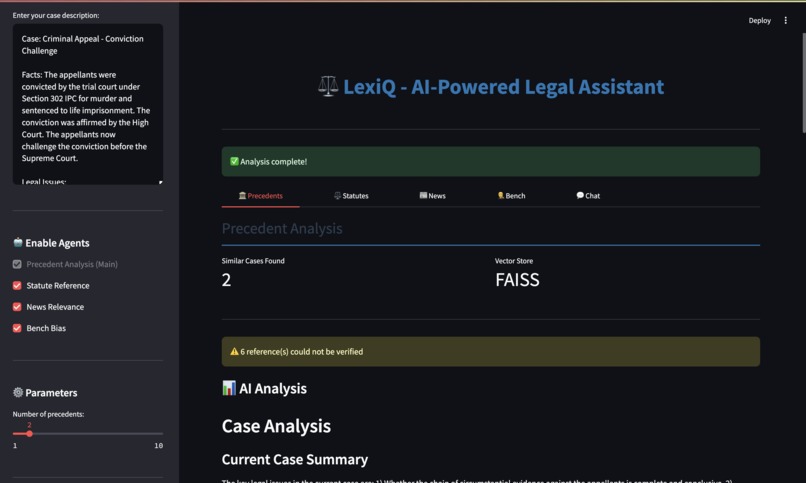Viewport: 806px width, 483px height.
Task: Click the Deploy button
Action: pos(759,20)
